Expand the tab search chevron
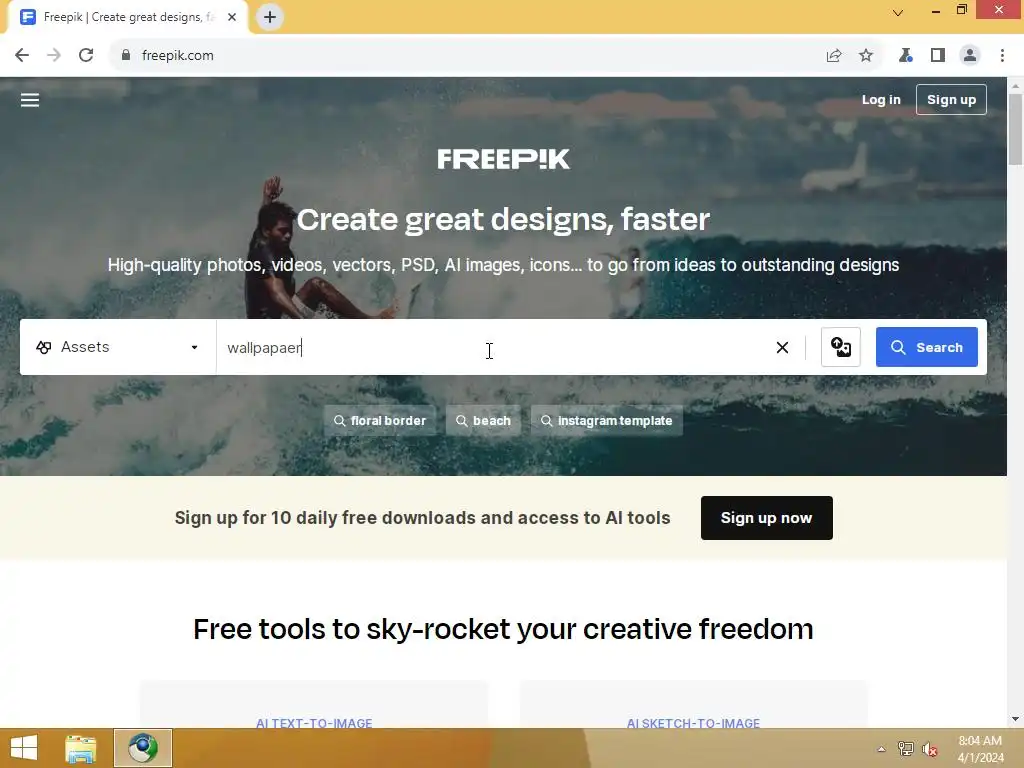Screen dimensions: 1024x768 tap(898, 12)
